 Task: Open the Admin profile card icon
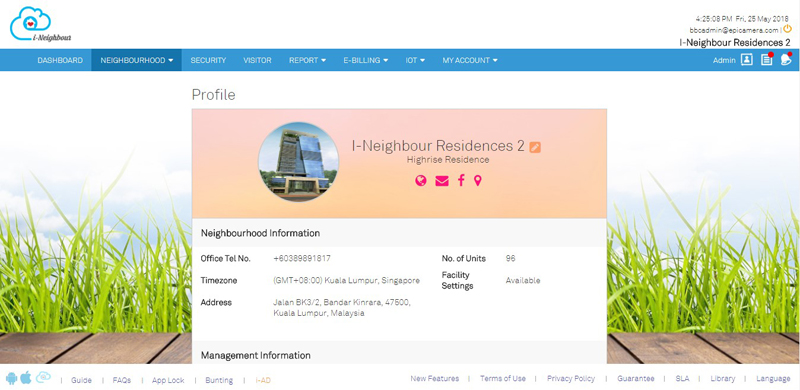746,60
